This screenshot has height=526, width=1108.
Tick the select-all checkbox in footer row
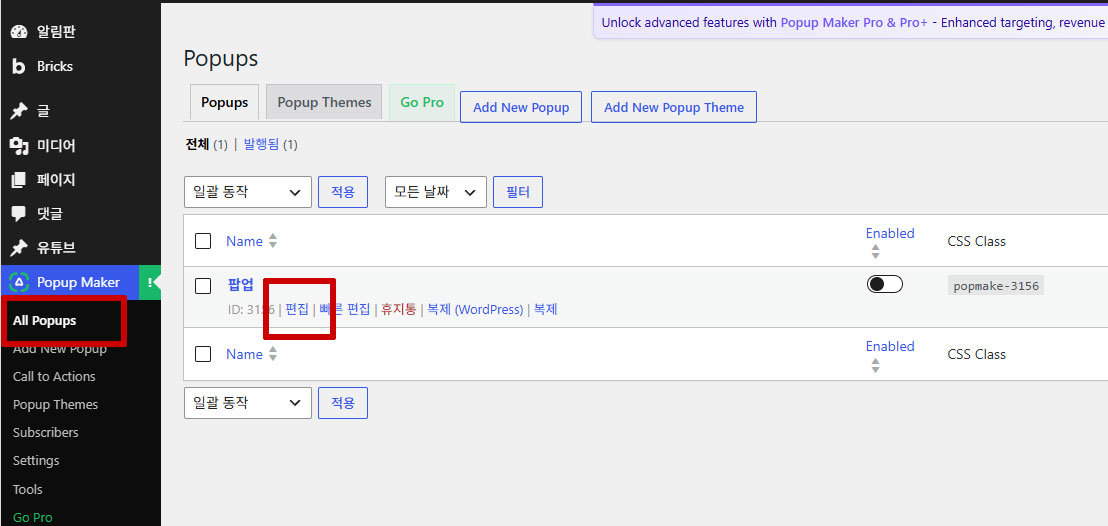point(203,354)
